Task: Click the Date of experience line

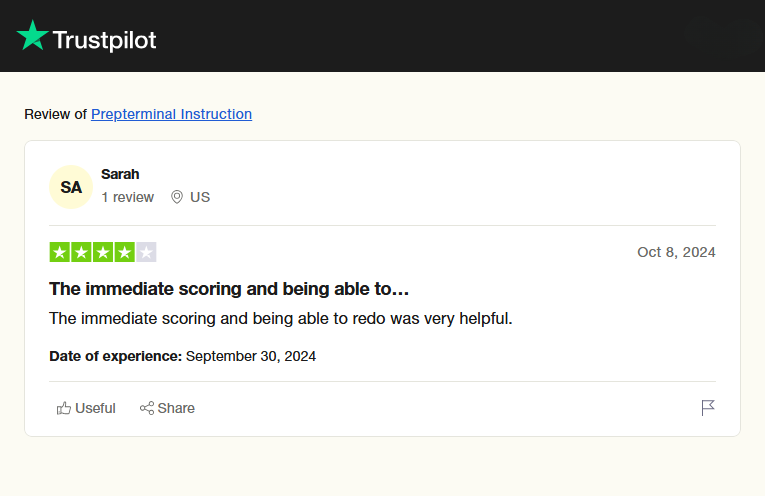Action: pyautogui.click(x=182, y=356)
